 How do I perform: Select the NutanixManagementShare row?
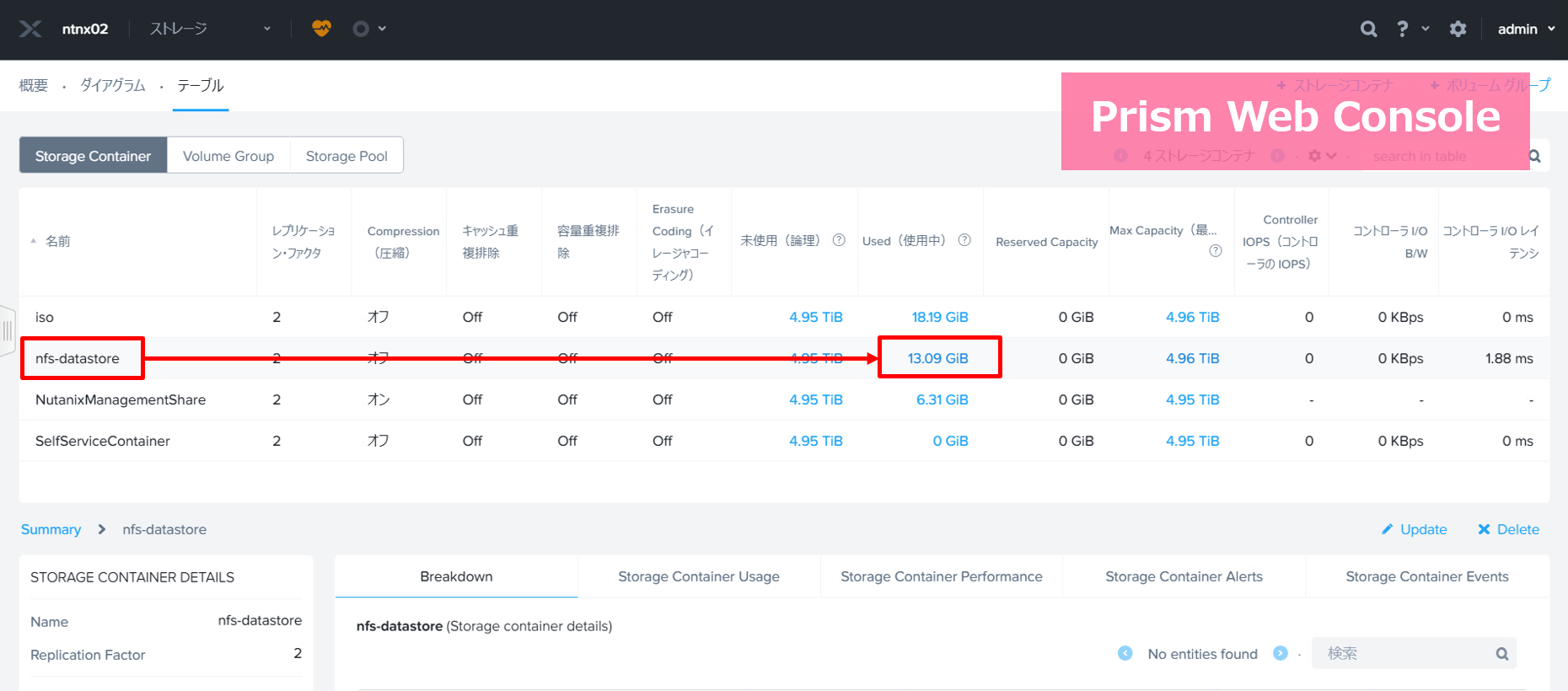point(784,399)
